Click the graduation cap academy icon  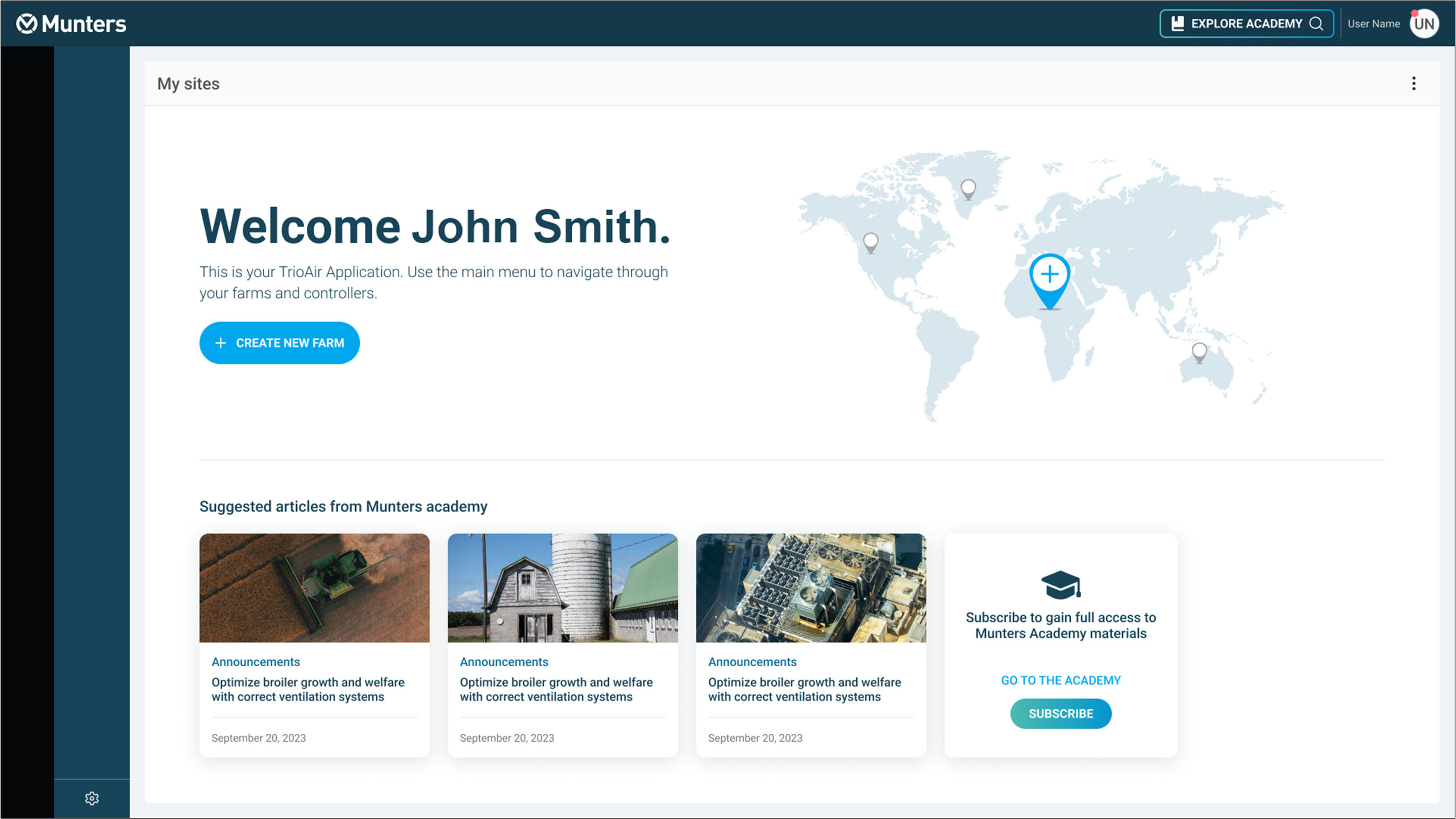pyautogui.click(x=1060, y=585)
